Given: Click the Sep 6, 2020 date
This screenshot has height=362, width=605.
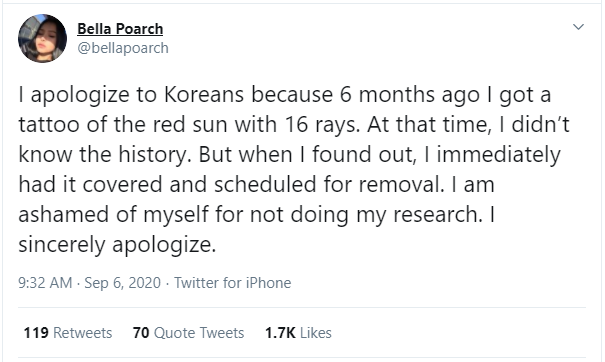Looking at the screenshot, I should [122, 283].
